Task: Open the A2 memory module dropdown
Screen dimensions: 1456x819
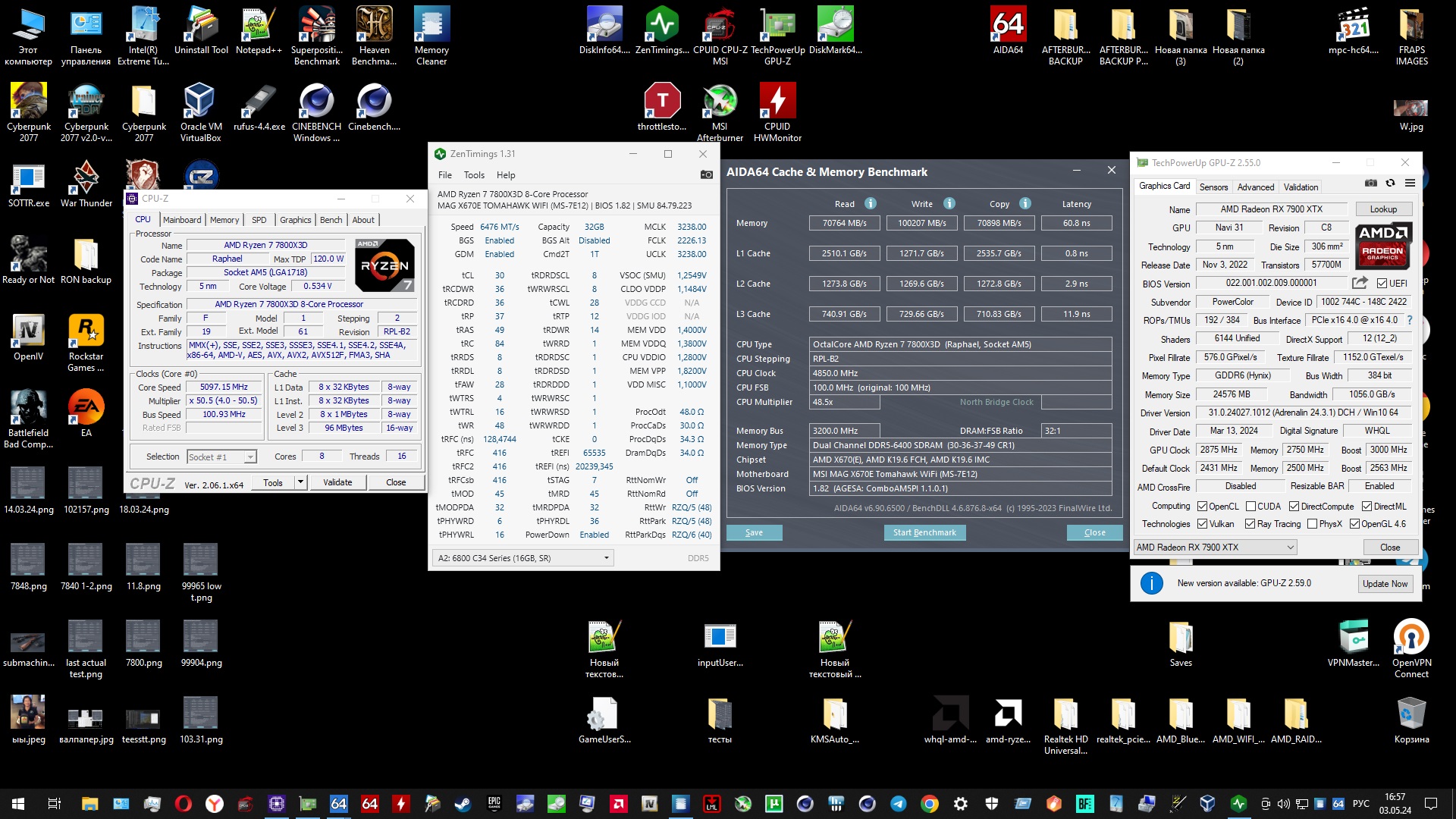Action: click(606, 558)
